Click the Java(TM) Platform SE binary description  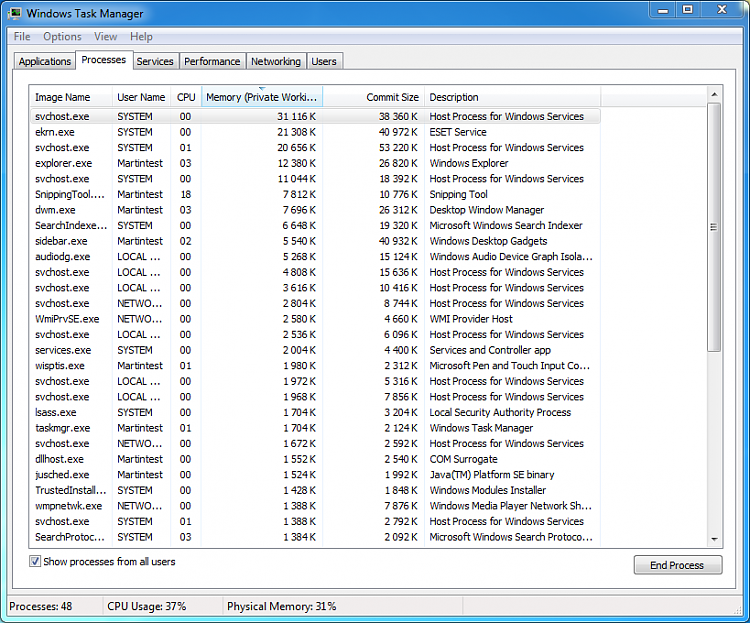[x=492, y=475]
